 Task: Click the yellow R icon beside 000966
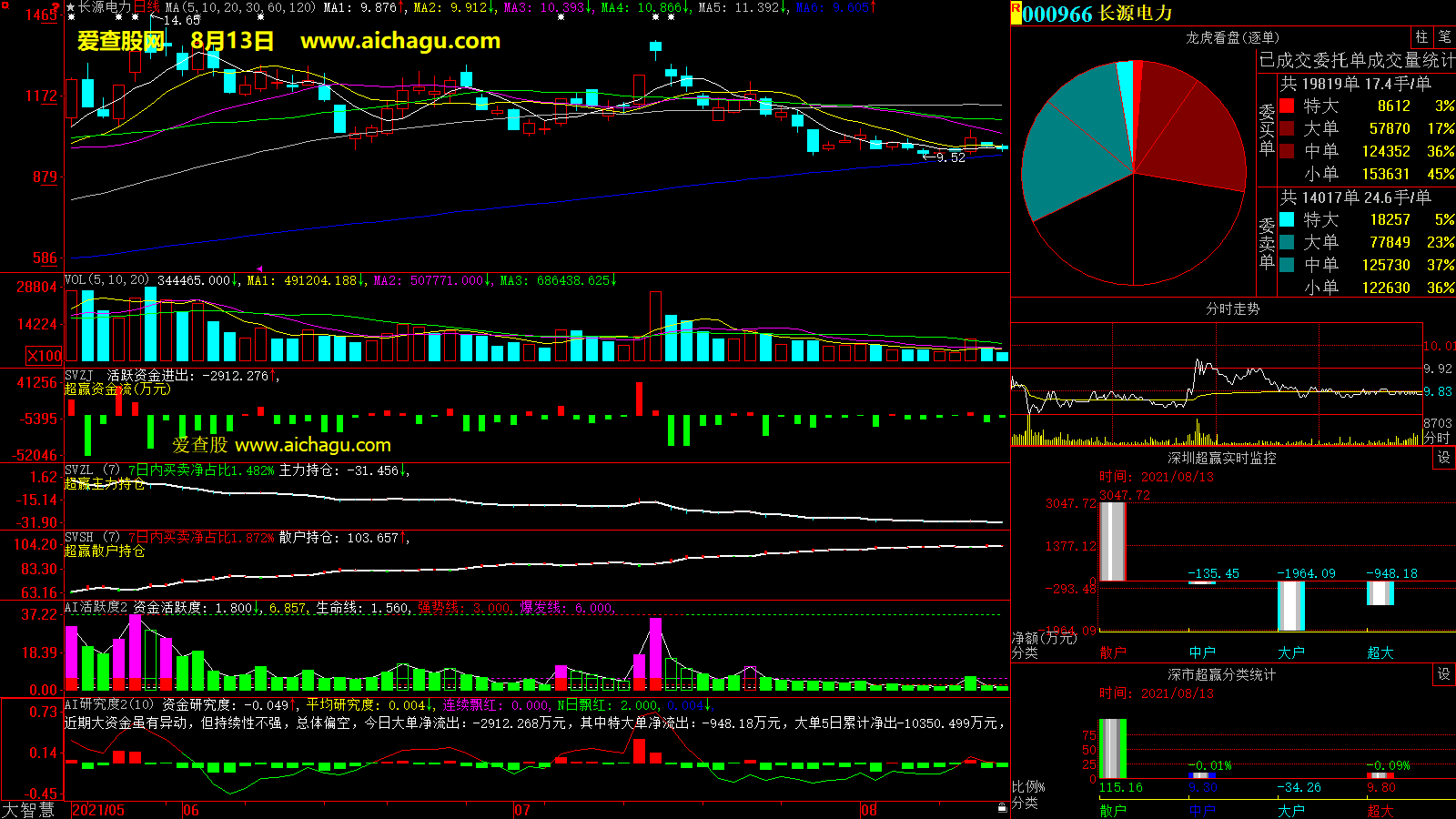click(1016, 14)
